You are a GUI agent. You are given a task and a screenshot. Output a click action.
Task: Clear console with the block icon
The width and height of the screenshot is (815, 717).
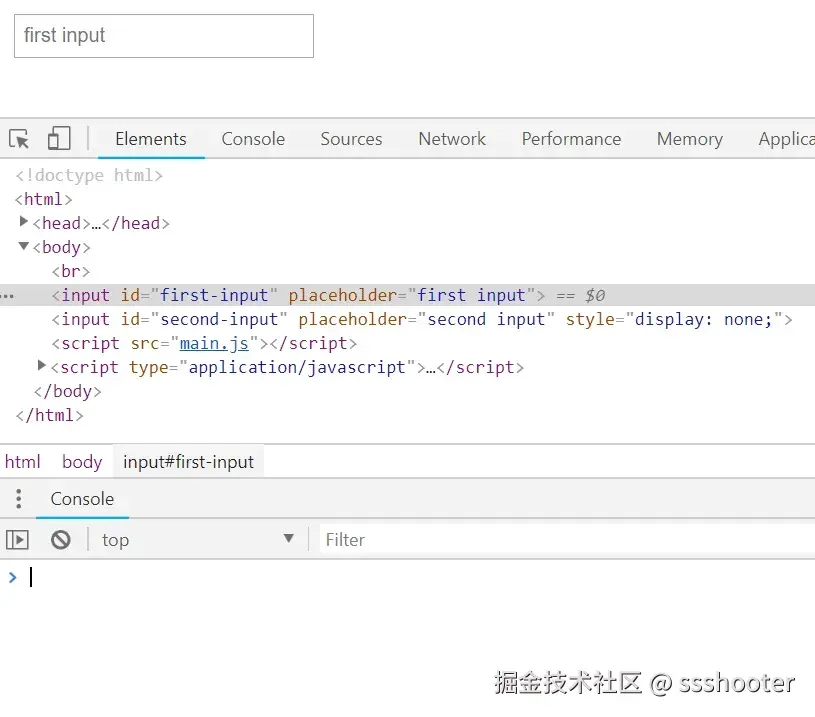click(61, 540)
